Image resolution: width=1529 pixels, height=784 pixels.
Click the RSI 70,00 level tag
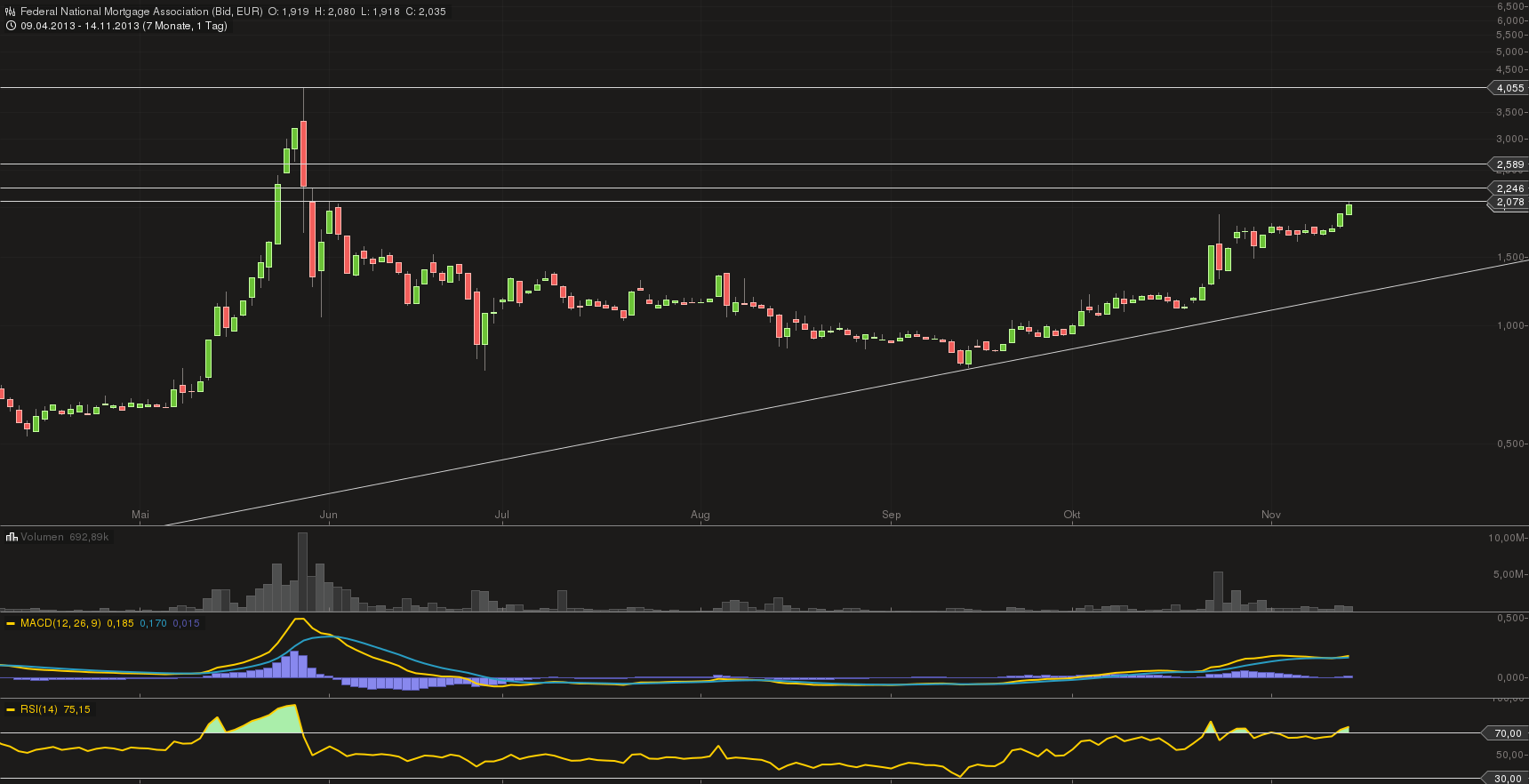pyautogui.click(x=1507, y=733)
